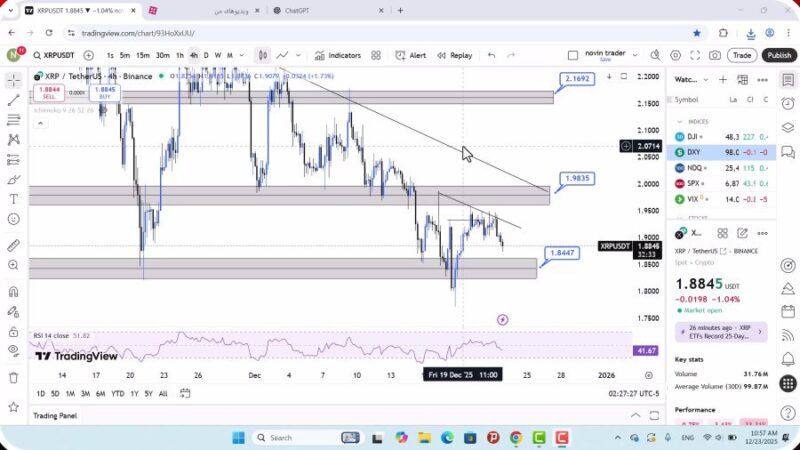Toggle hide all drawings eye icon
Image resolution: width=800 pixels, height=450 pixels.
(14, 350)
